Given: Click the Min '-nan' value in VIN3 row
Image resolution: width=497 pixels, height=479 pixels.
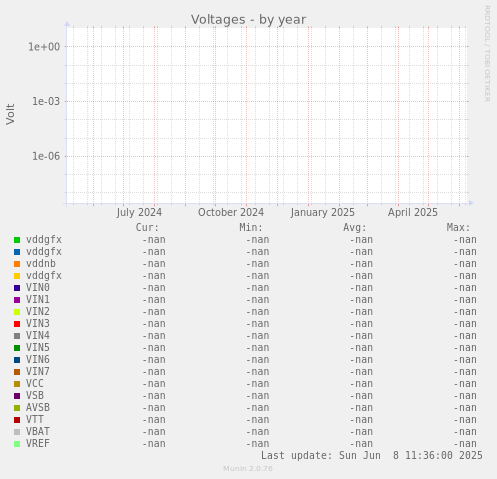Looking at the screenshot, I should (x=257, y=324).
